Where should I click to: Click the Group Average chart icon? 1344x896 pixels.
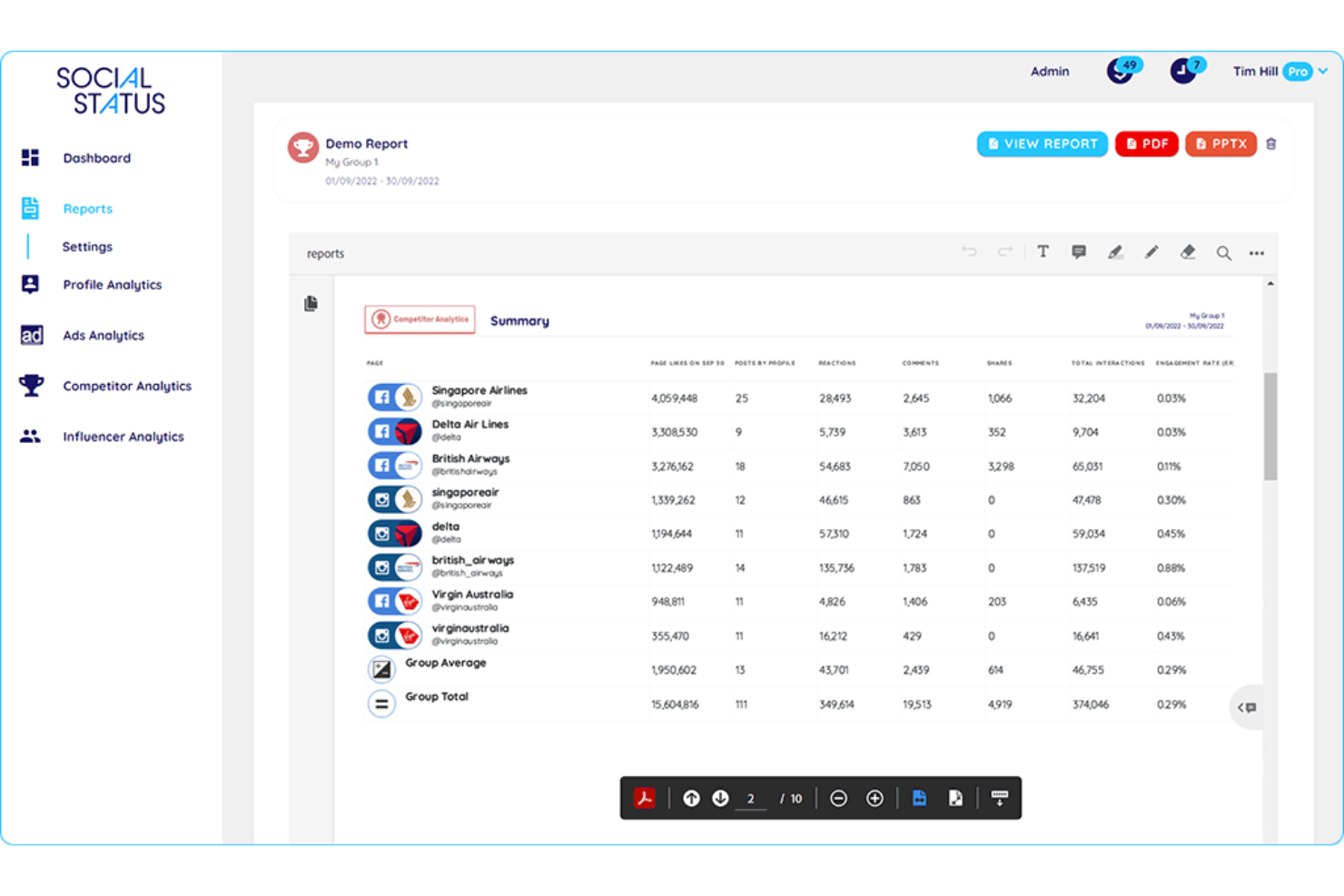(x=381, y=670)
